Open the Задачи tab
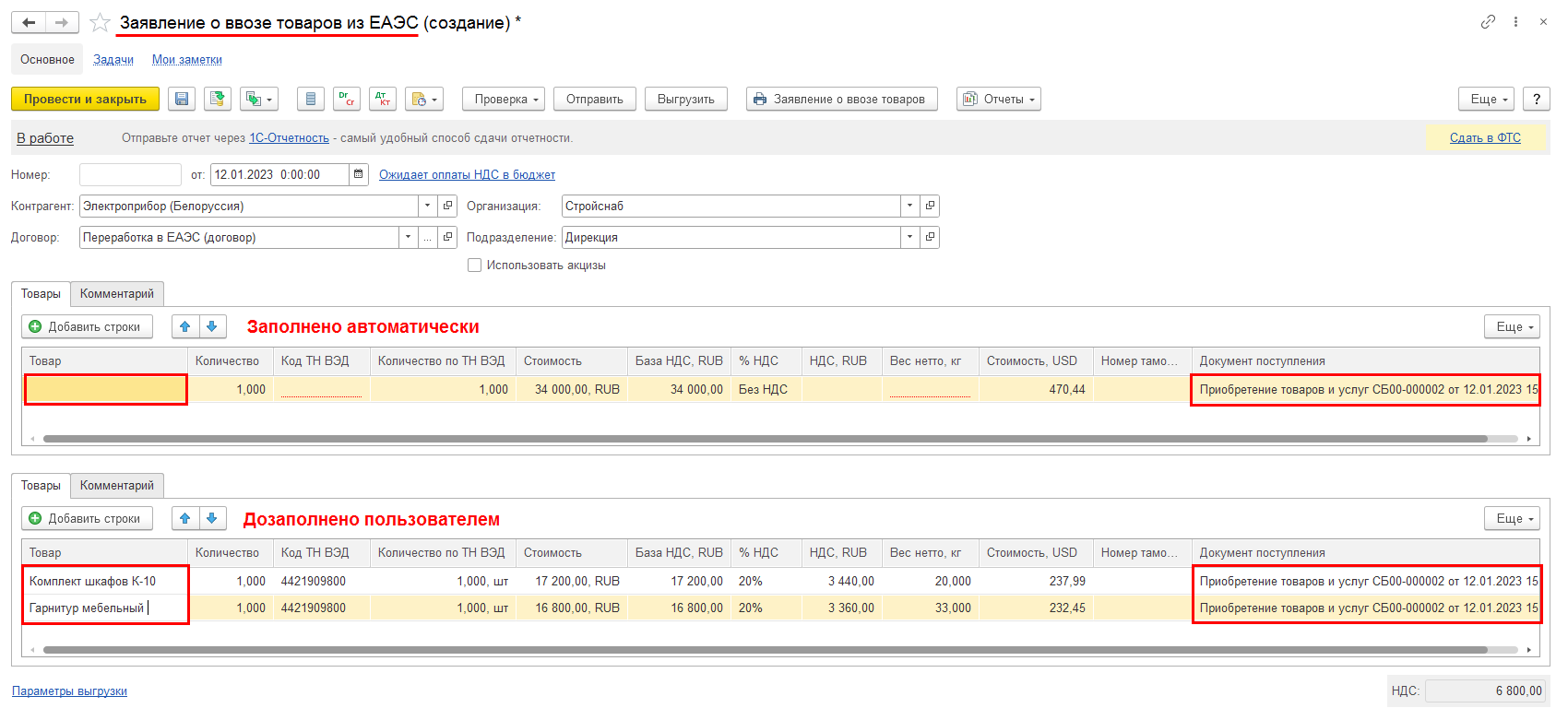Screen dimensions: 1568x720 point(113,60)
